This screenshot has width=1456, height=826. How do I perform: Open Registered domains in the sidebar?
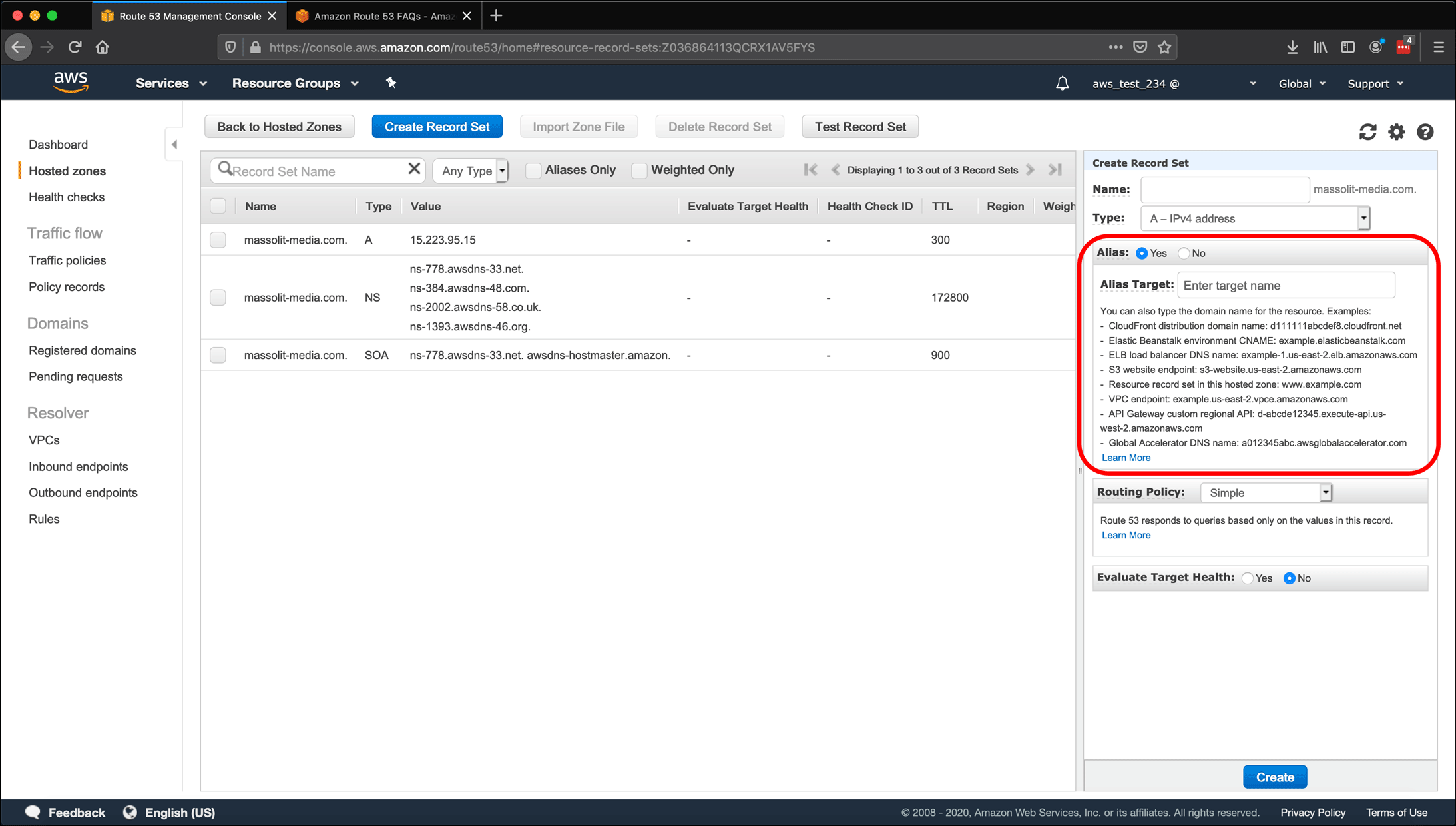83,350
